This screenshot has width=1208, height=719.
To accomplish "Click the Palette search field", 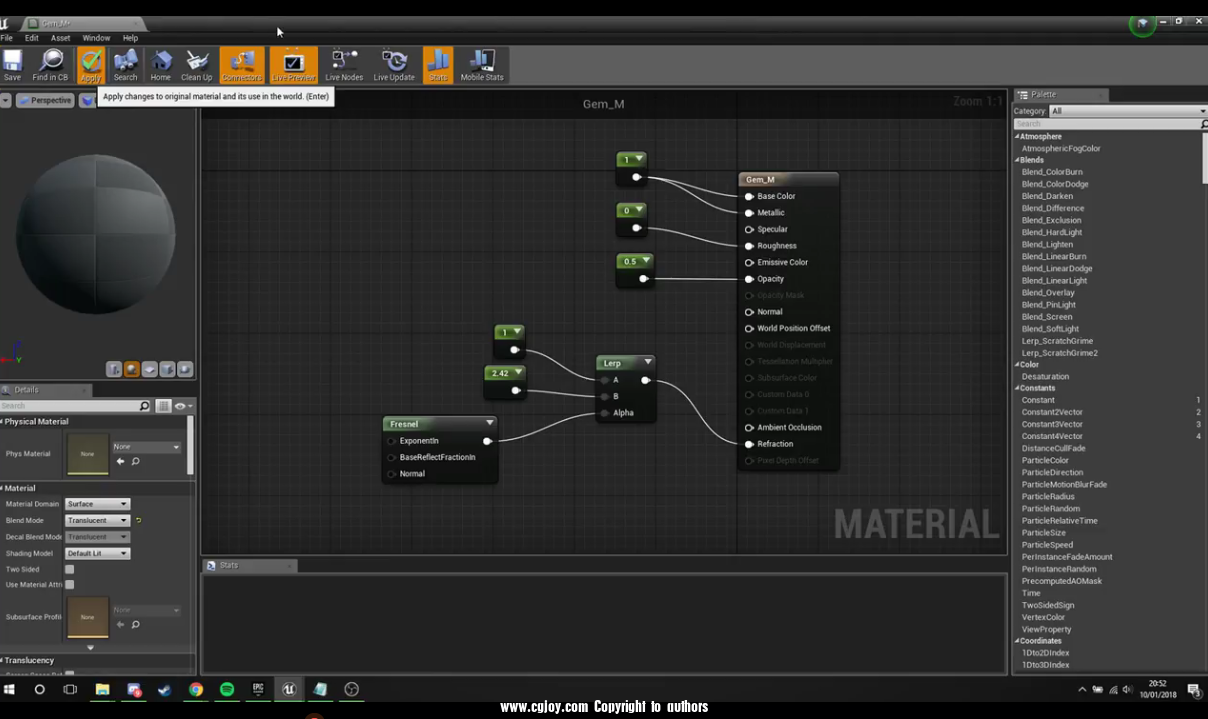I will [1105, 124].
